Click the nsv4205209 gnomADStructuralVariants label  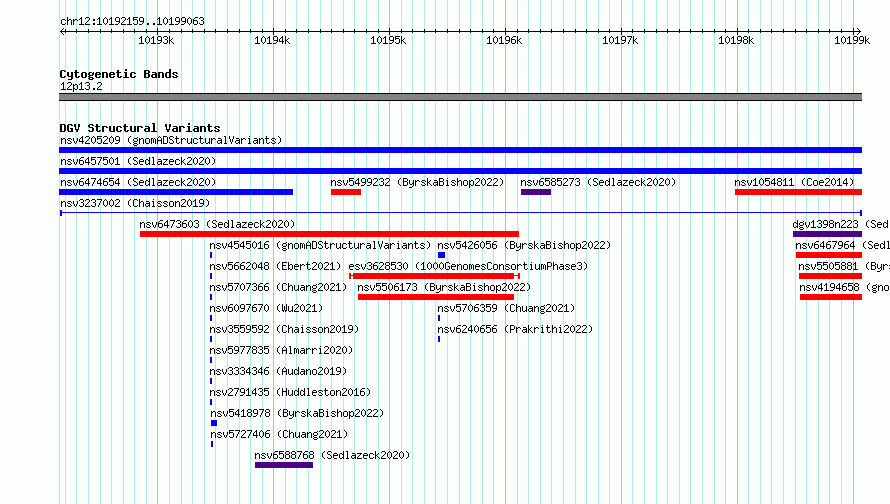pos(171,140)
